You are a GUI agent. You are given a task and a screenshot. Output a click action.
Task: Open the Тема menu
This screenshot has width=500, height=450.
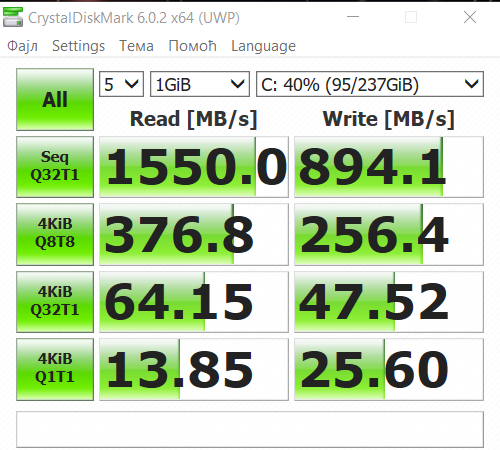(x=136, y=46)
